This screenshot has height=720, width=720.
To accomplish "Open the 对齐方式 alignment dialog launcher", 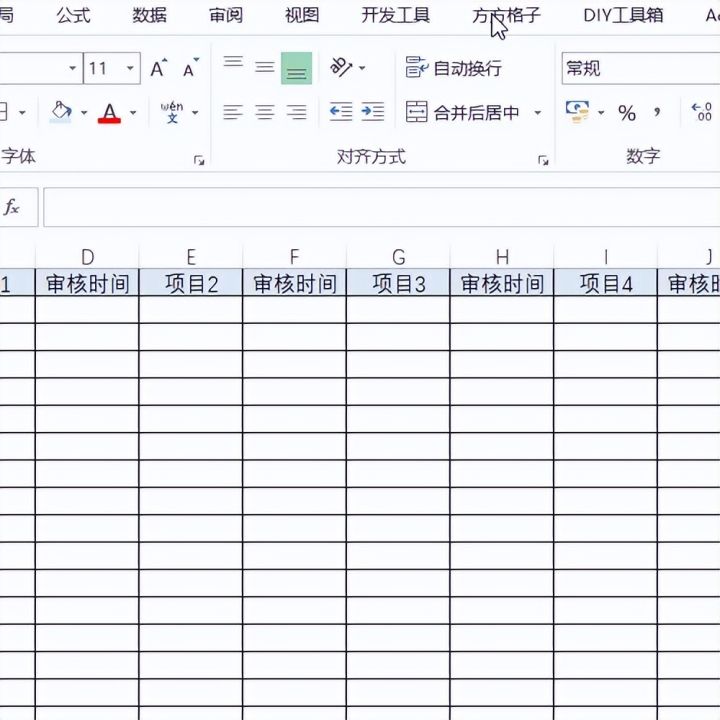I will [x=543, y=160].
